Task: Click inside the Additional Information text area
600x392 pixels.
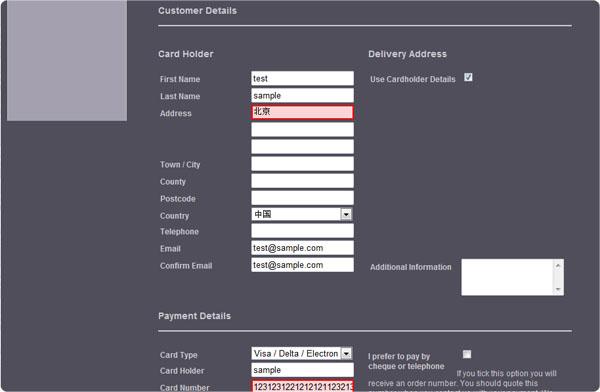Action: tap(507, 277)
